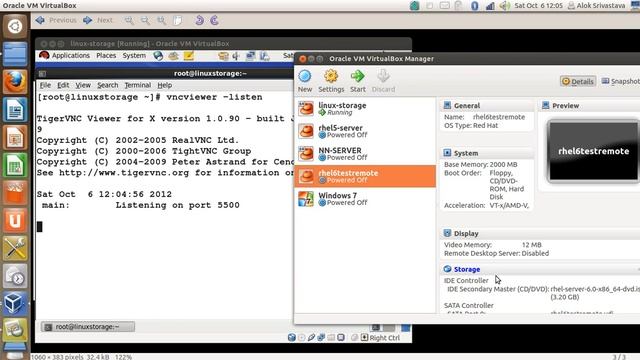This screenshot has height=360, width=640.
Task: Open the terminal Search menu
Action: pos(107,85)
